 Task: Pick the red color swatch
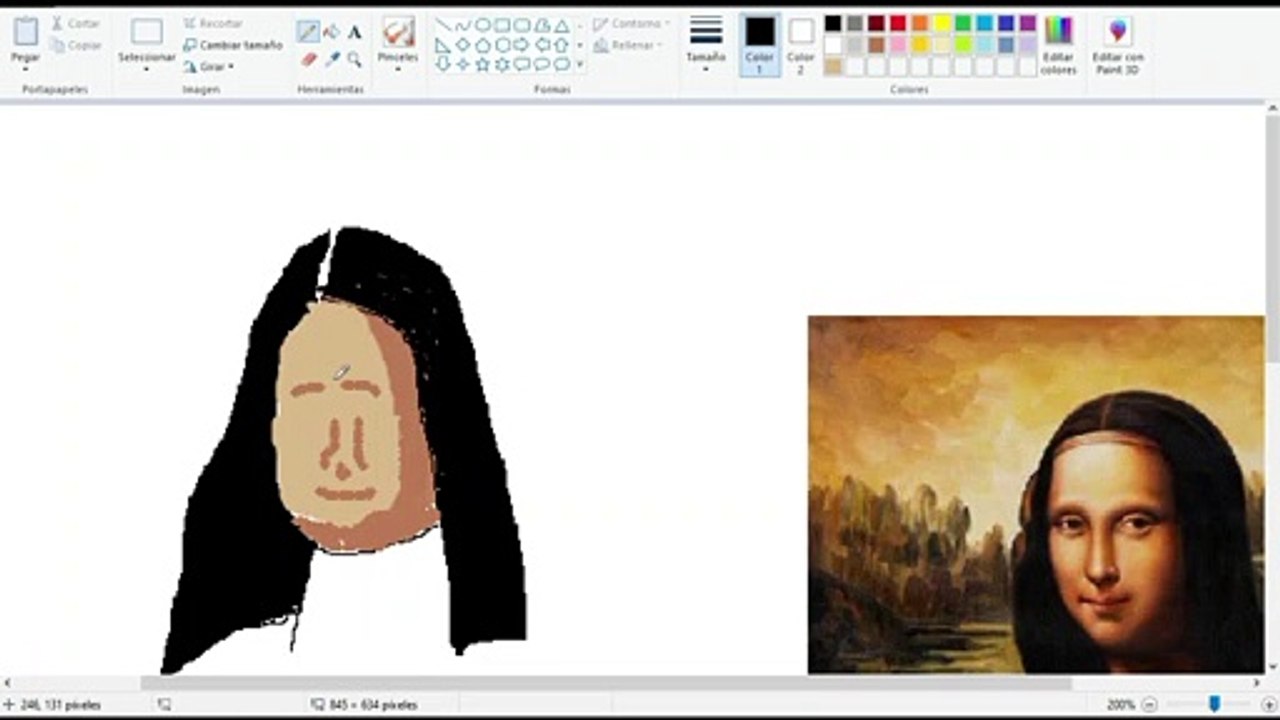[x=898, y=23]
